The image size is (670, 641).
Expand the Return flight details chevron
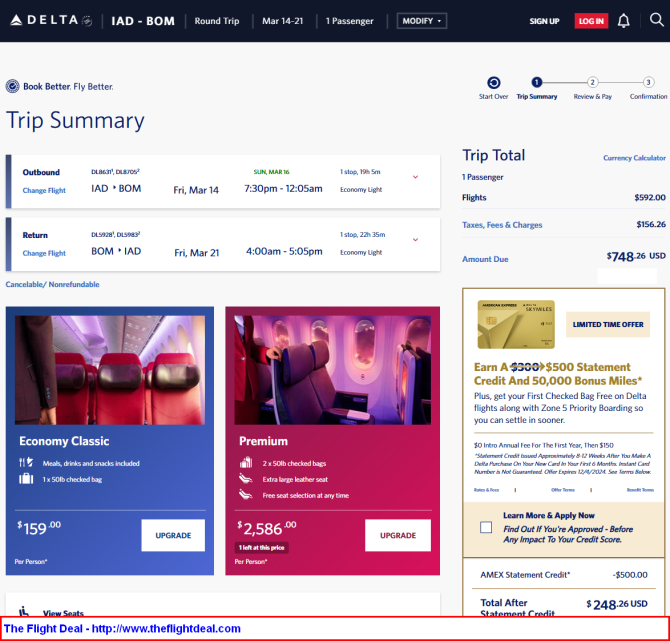pos(415,240)
